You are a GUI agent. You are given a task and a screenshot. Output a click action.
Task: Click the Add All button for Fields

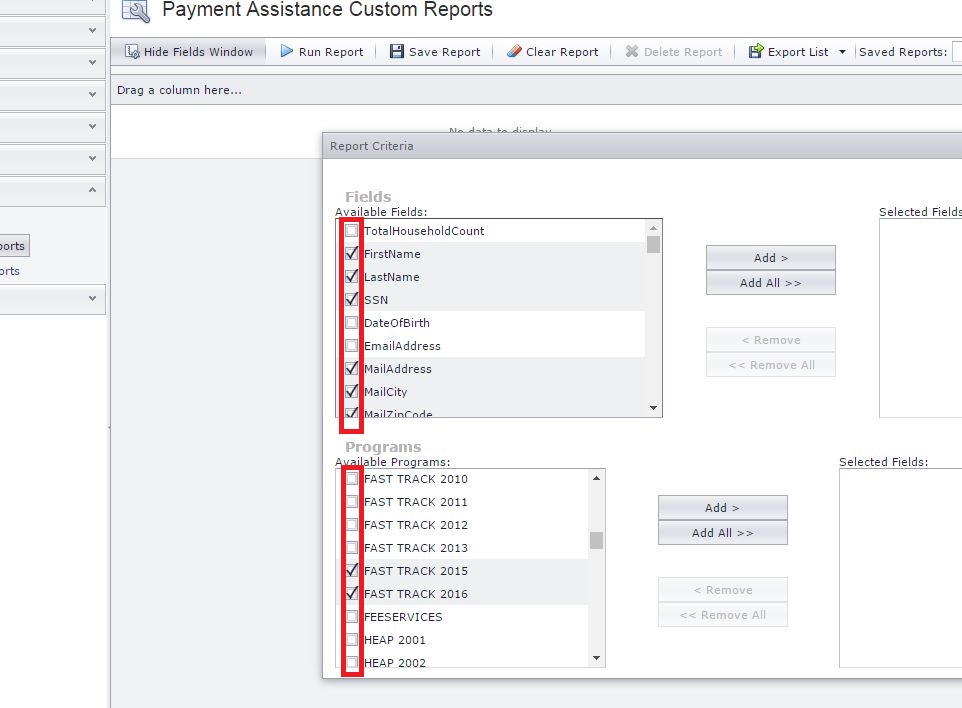[770, 282]
